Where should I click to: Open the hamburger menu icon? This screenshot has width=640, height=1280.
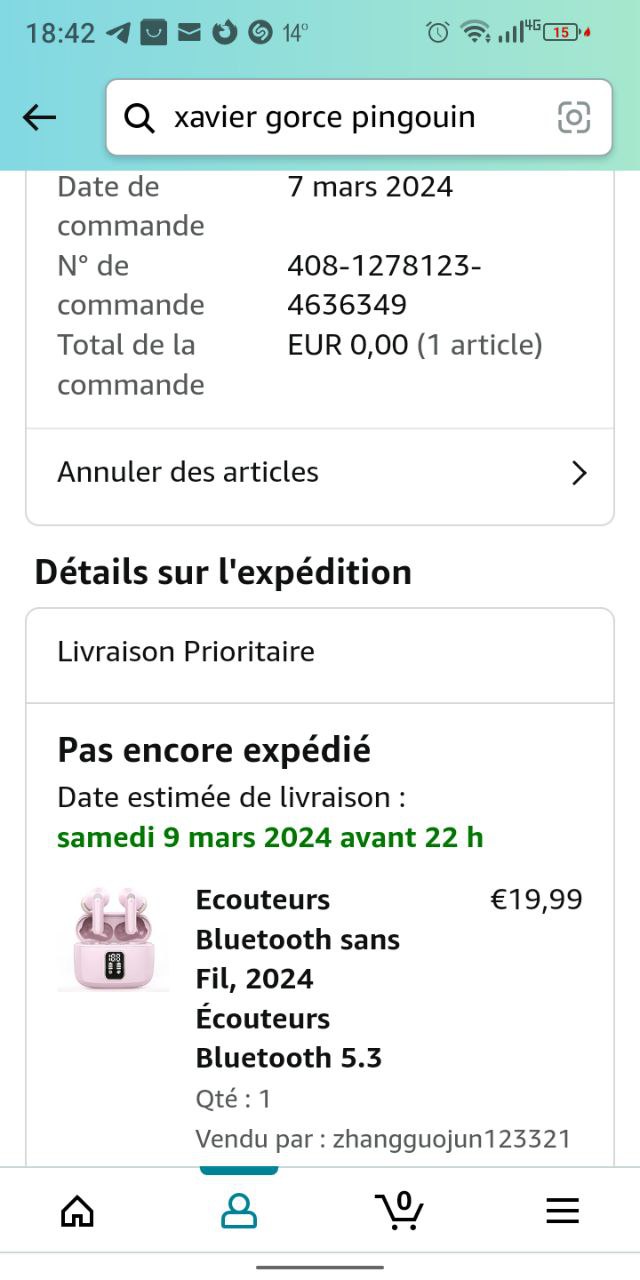pos(562,1211)
